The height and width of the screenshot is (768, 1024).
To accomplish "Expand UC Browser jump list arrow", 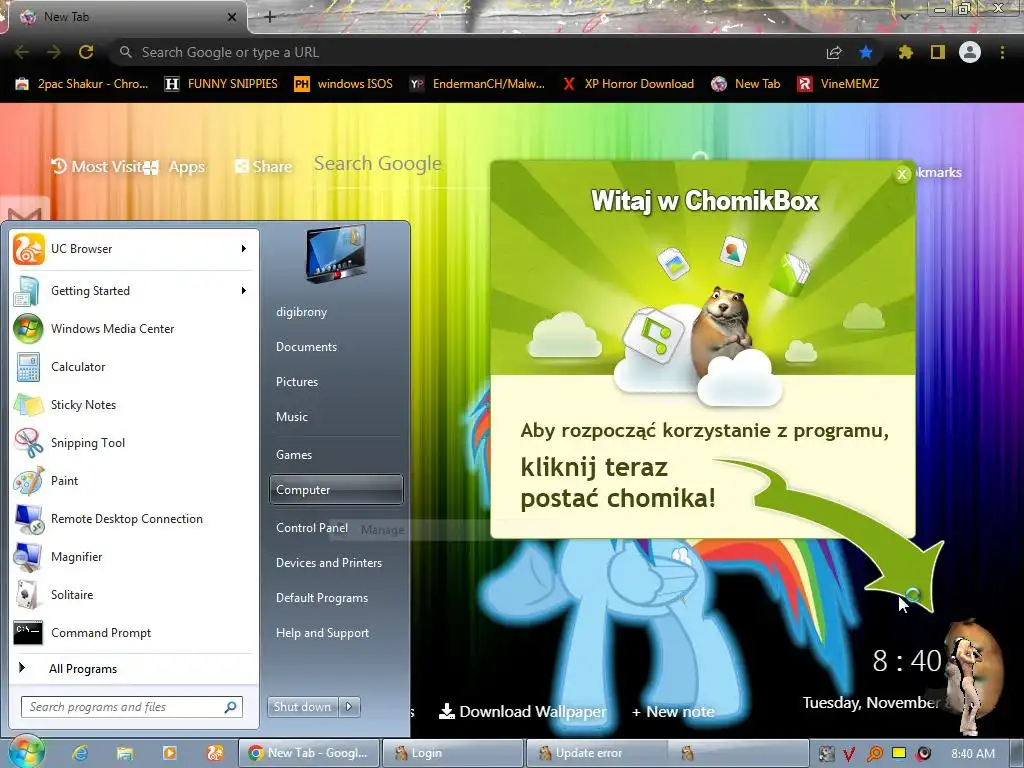I will click(244, 249).
